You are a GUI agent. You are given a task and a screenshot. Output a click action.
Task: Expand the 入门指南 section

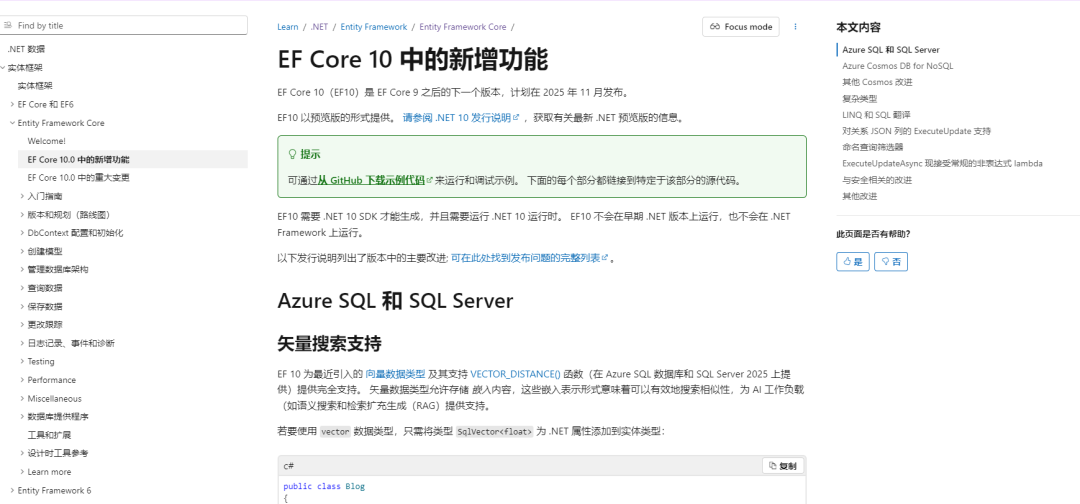pos(22,196)
